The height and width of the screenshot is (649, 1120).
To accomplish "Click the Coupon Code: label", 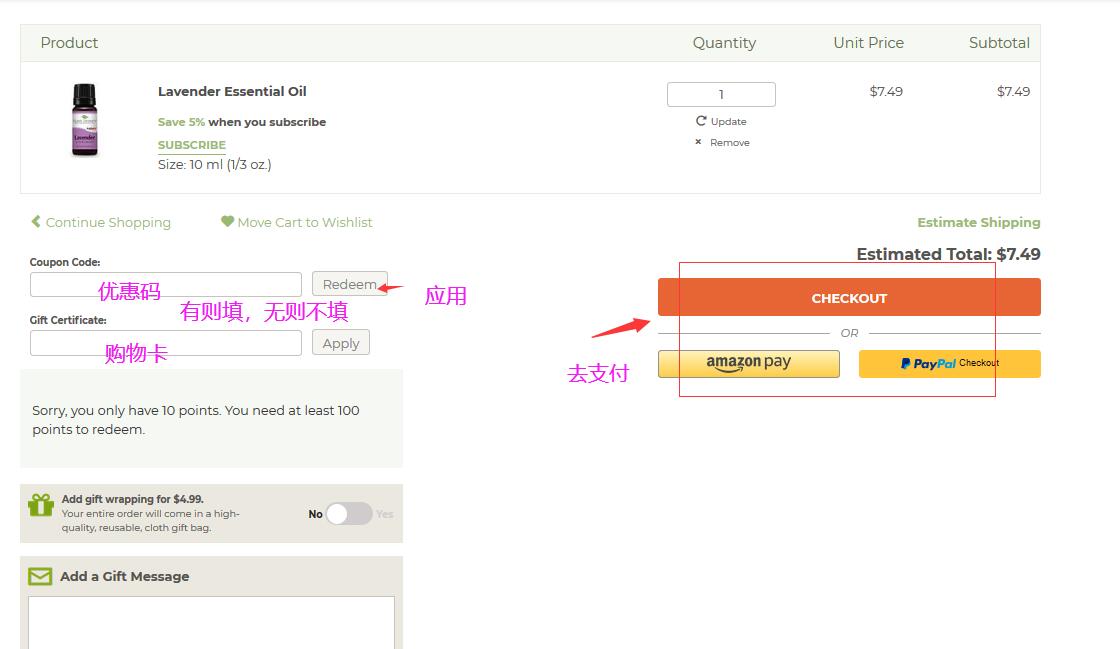I will 65,262.
